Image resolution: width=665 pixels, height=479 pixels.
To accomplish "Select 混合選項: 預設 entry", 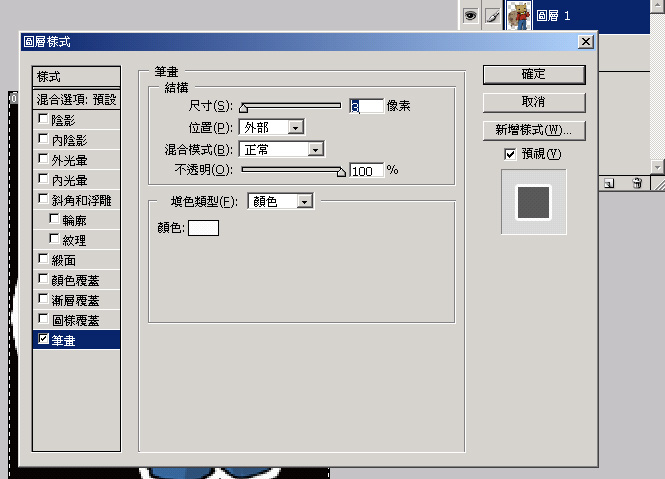I will [76, 100].
